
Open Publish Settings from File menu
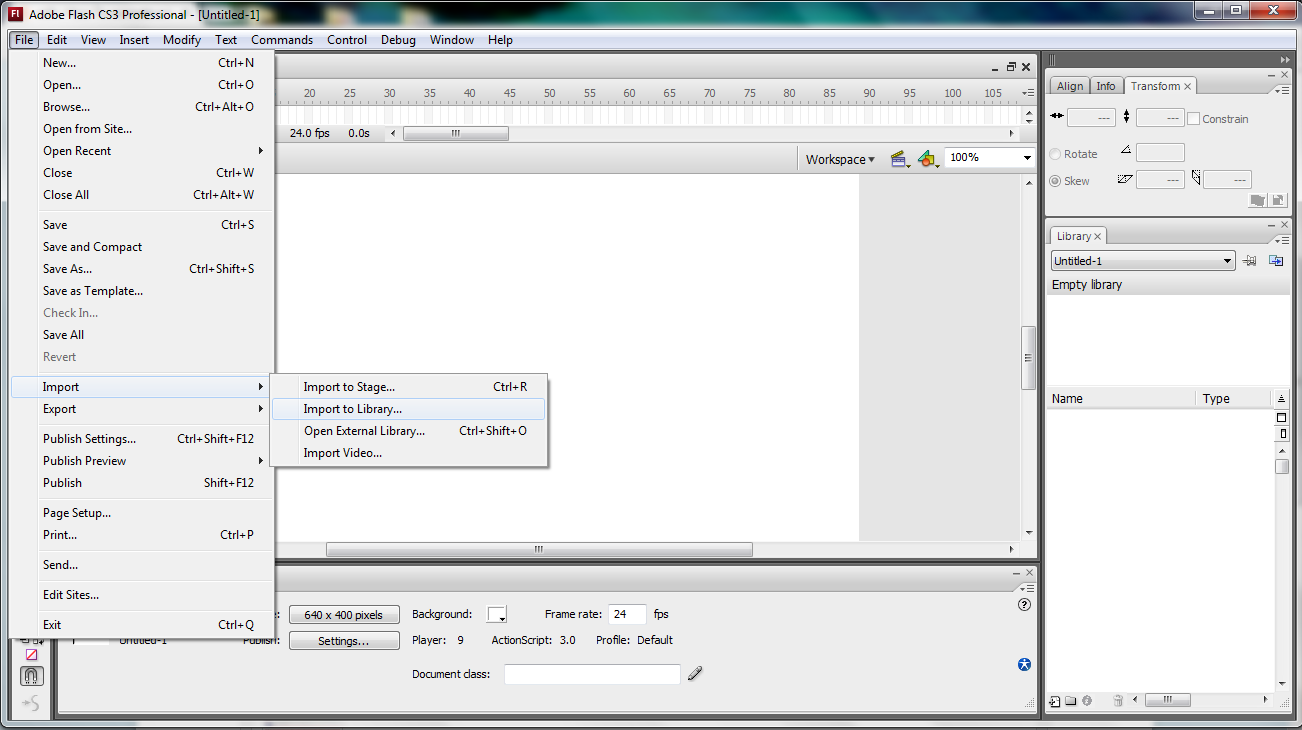(x=143, y=439)
